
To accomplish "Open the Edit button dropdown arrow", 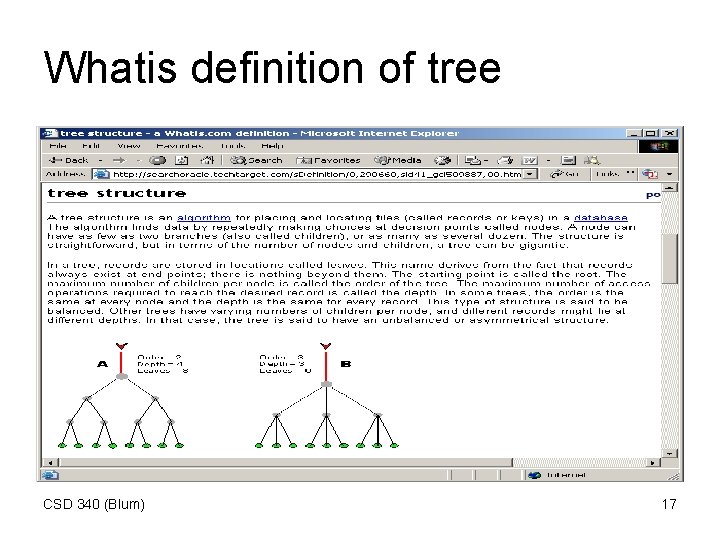I will [548, 161].
